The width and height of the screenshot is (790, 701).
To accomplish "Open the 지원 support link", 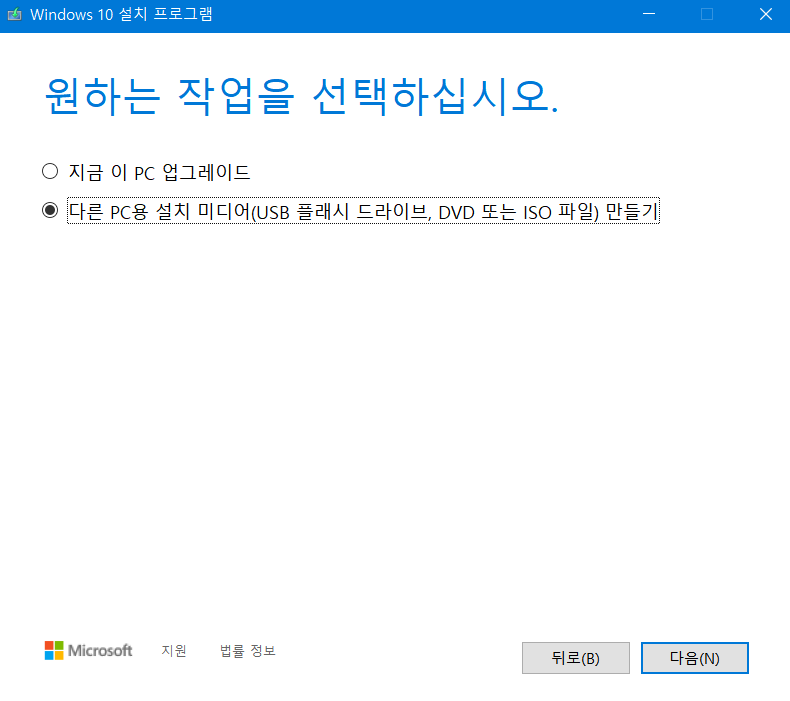I will coord(174,651).
